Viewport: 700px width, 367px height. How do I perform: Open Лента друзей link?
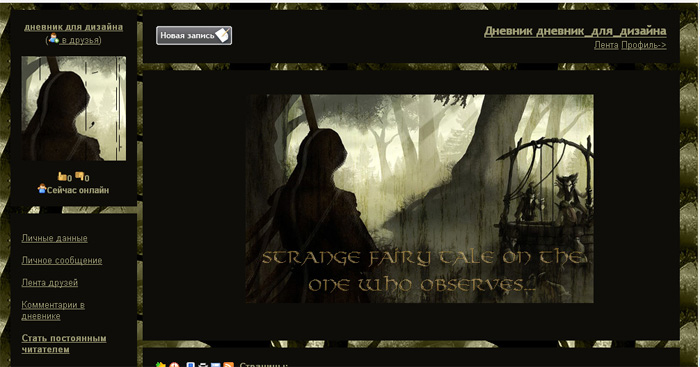coord(50,283)
